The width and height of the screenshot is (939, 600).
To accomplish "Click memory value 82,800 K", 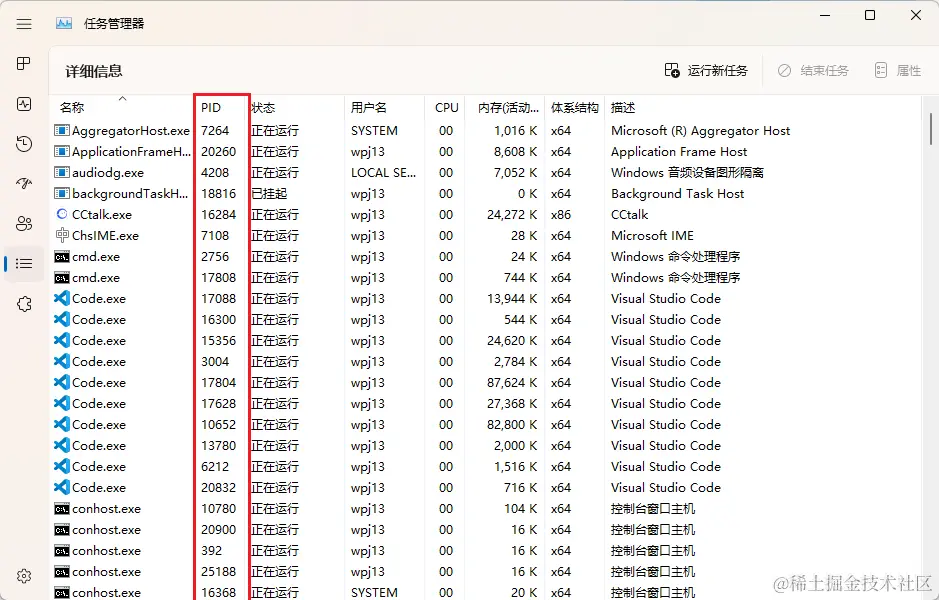I will (x=512, y=425).
